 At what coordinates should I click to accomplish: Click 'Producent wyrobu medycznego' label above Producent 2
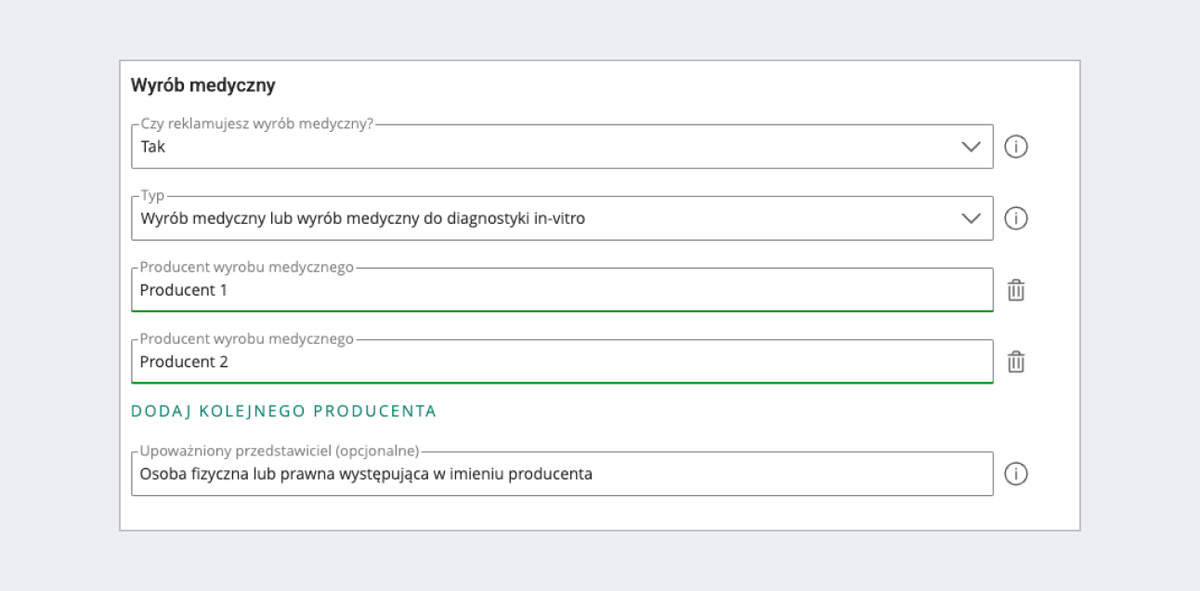[247, 340]
